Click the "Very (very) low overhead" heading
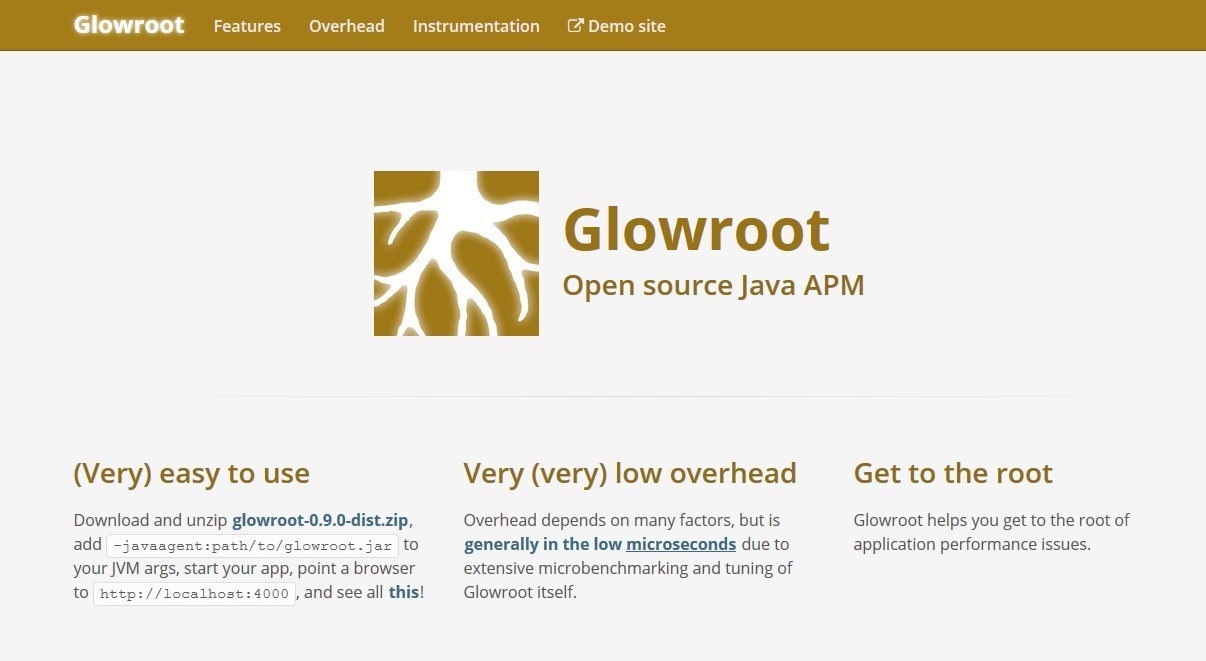 (630, 473)
